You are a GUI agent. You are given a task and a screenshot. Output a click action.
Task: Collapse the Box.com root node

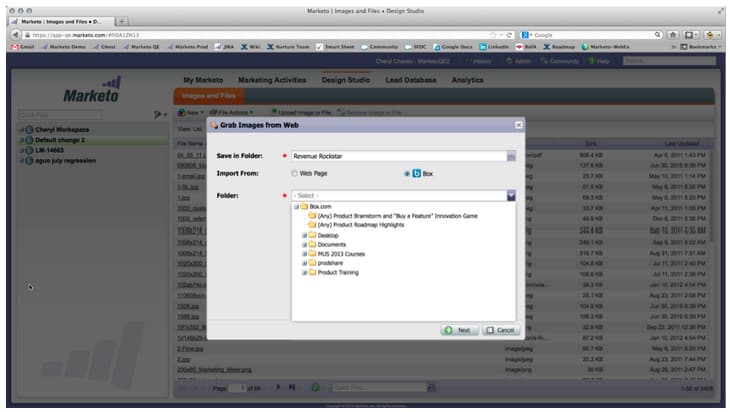coord(296,206)
